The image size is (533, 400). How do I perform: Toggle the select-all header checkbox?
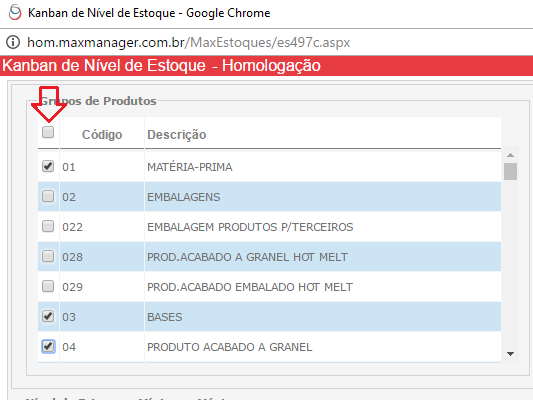pos(48,132)
